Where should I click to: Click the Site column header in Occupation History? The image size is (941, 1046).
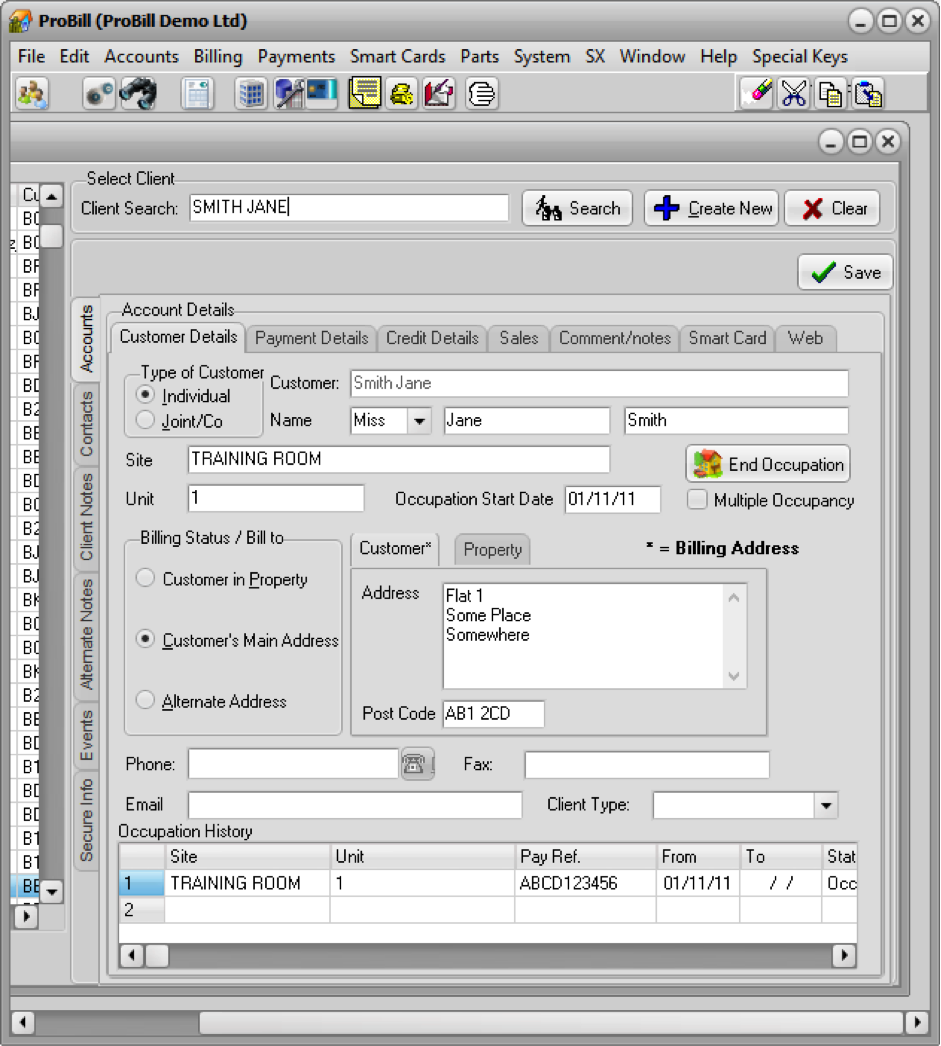coord(247,857)
